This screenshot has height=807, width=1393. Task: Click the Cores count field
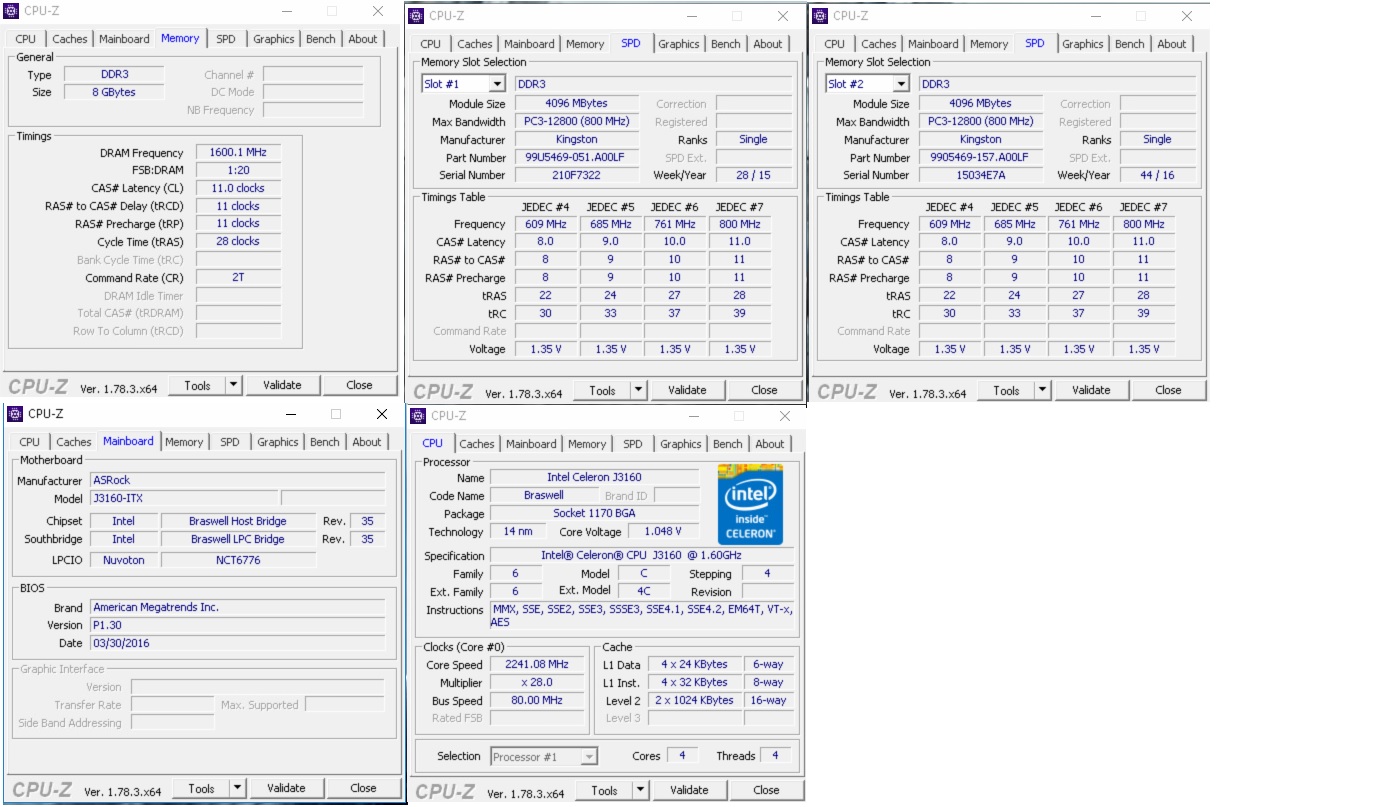point(682,756)
